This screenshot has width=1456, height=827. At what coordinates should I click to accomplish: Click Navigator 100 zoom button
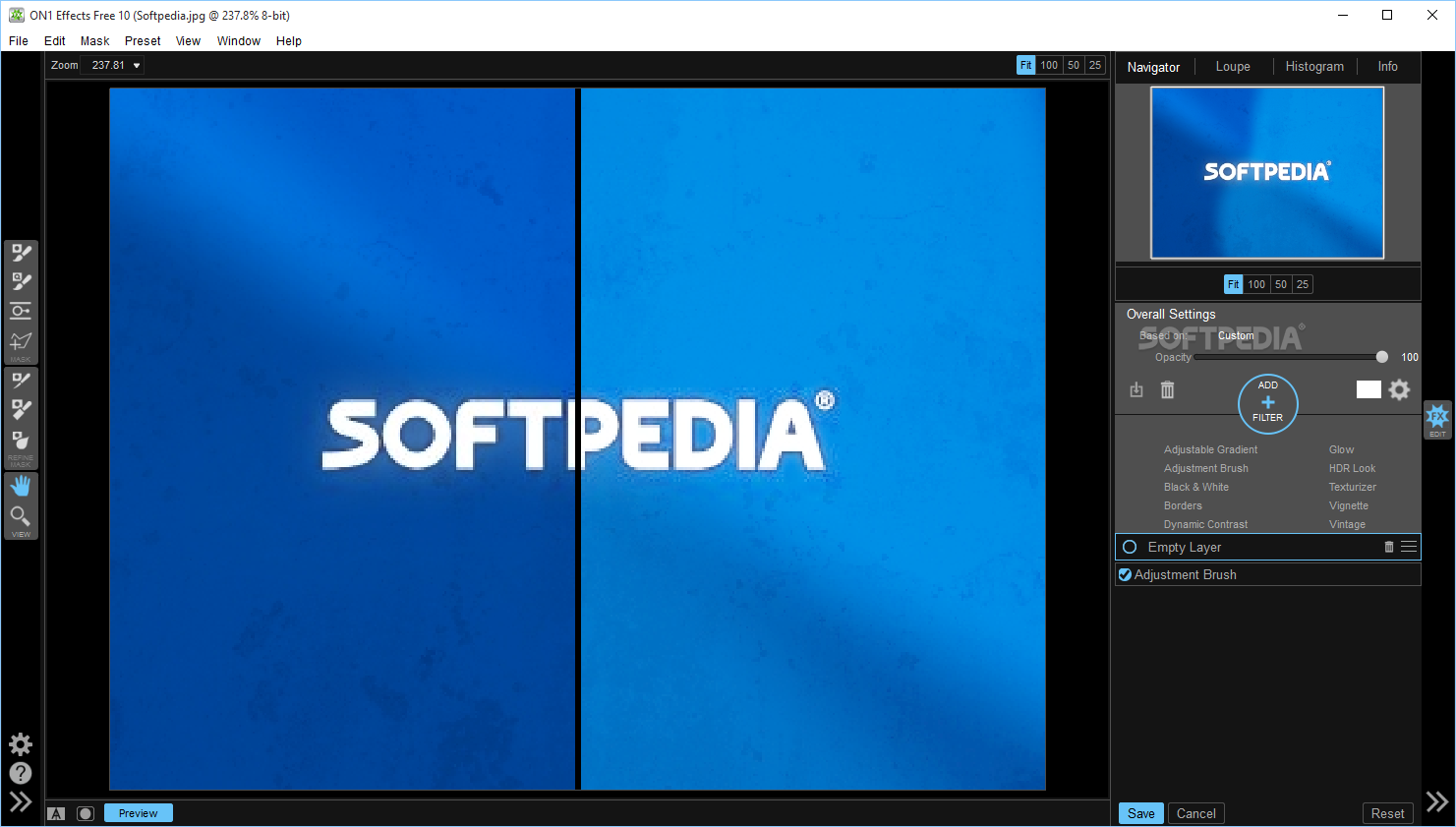point(1256,284)
